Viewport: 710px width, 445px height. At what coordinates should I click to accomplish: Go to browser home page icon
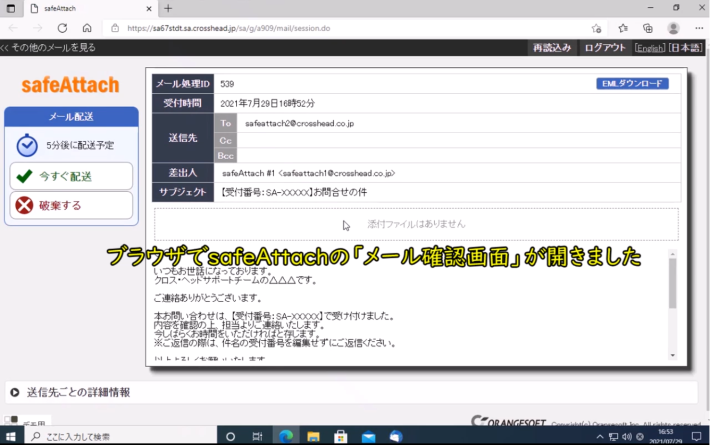pos(87,28)
